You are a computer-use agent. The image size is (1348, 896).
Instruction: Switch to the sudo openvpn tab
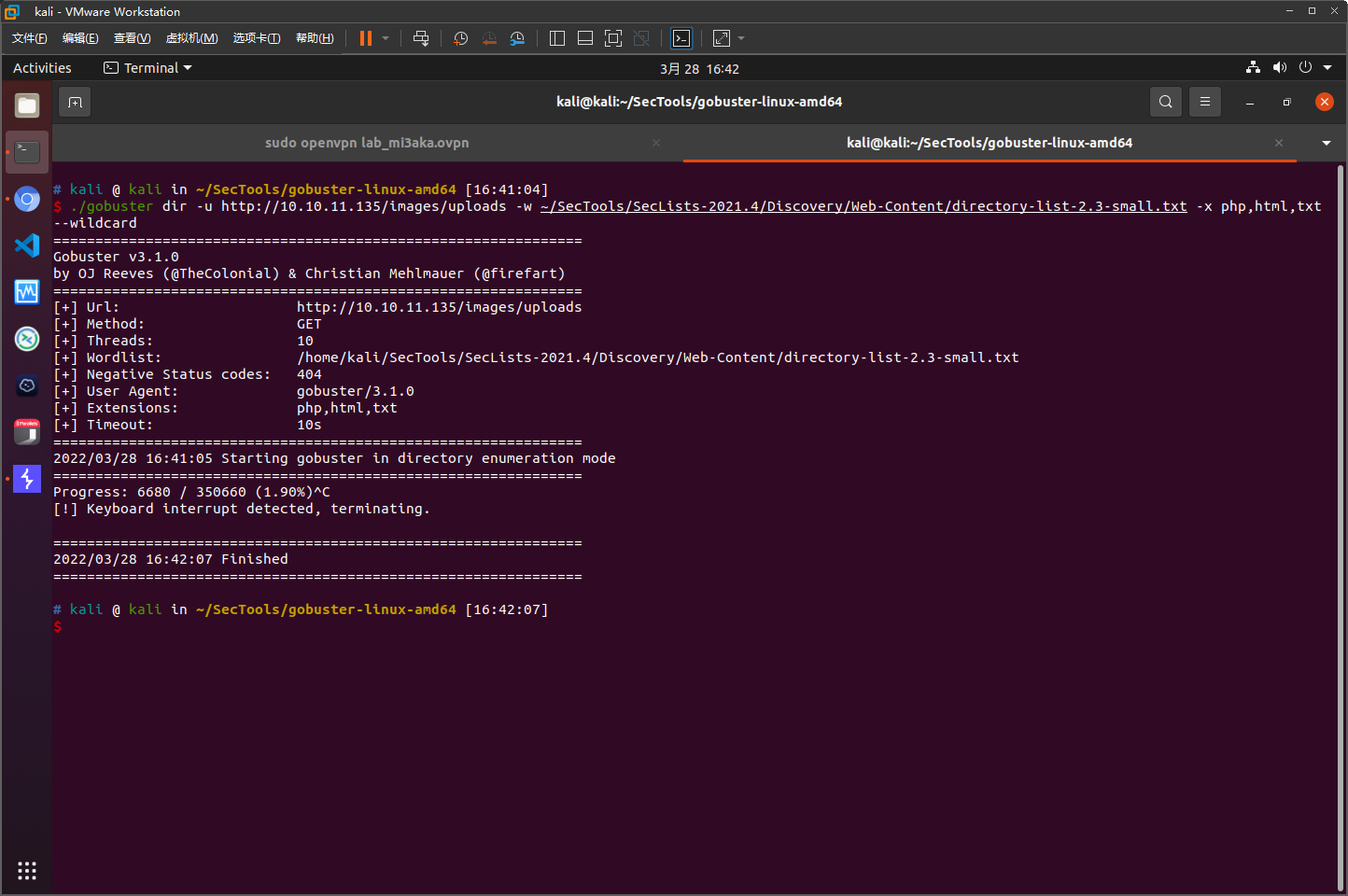pyautogui.click(x=367, y=143)
